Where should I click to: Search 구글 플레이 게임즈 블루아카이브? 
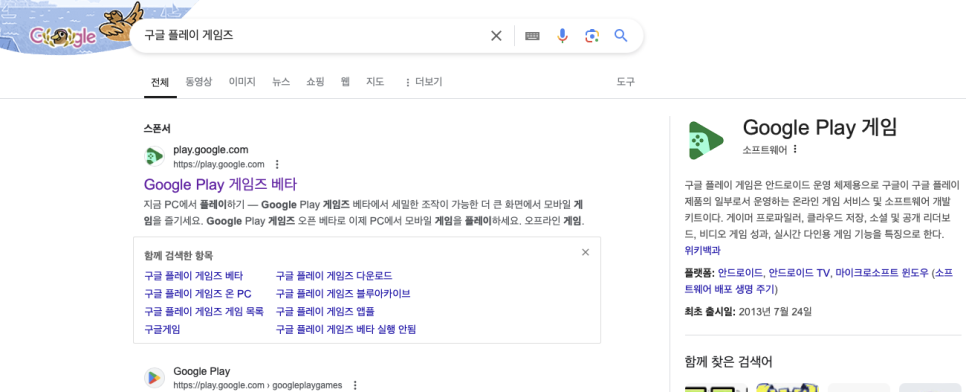click(x=343, y=293)
